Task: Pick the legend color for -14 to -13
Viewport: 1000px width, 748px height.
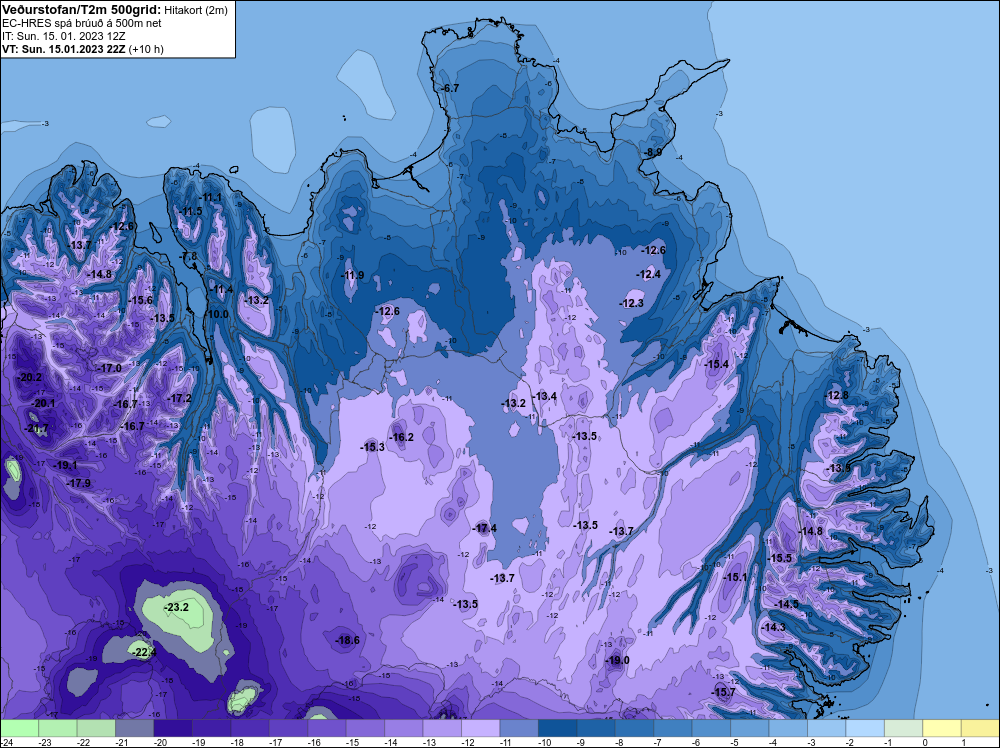Action: tap(404, 728)
